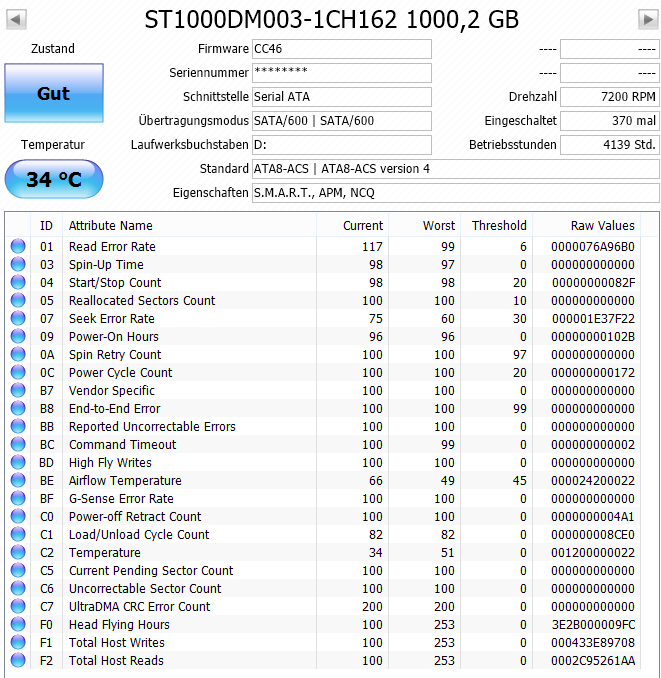The height and width of the screenshot is (678, 661).
Task: Click raw value '3E2B000009FC'
Action: click(x=593, y=624)
